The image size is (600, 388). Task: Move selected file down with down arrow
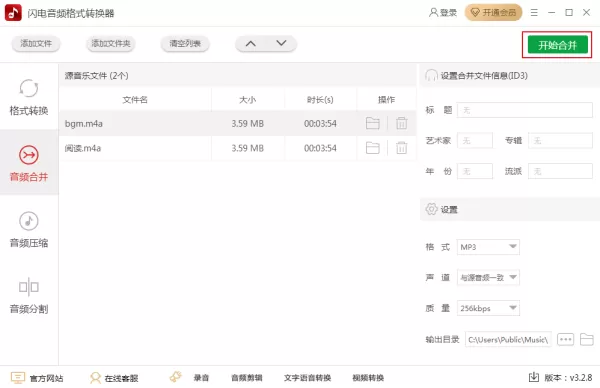[x=281, y=43]
